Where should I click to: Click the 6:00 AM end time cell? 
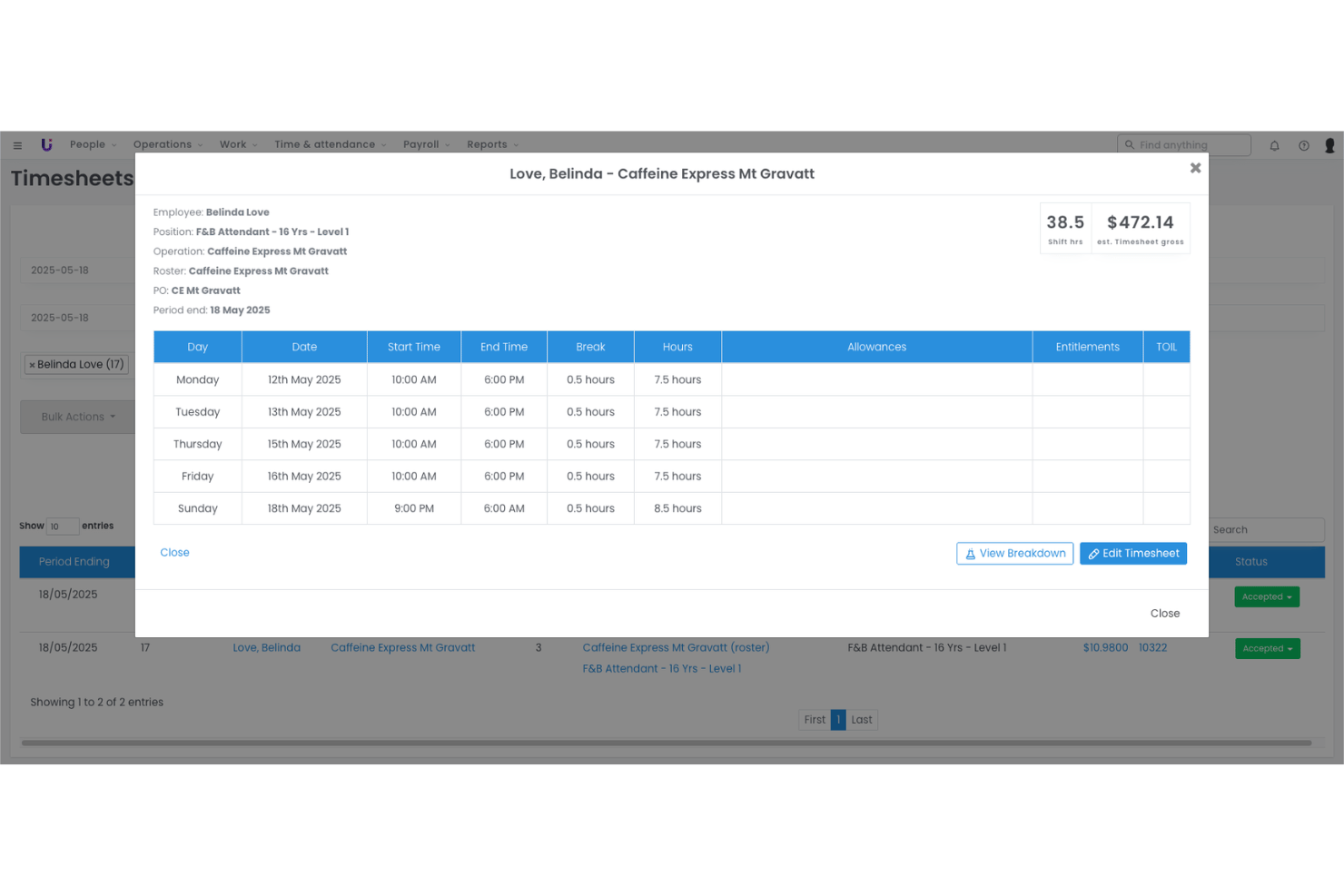[x=504, y=508]
